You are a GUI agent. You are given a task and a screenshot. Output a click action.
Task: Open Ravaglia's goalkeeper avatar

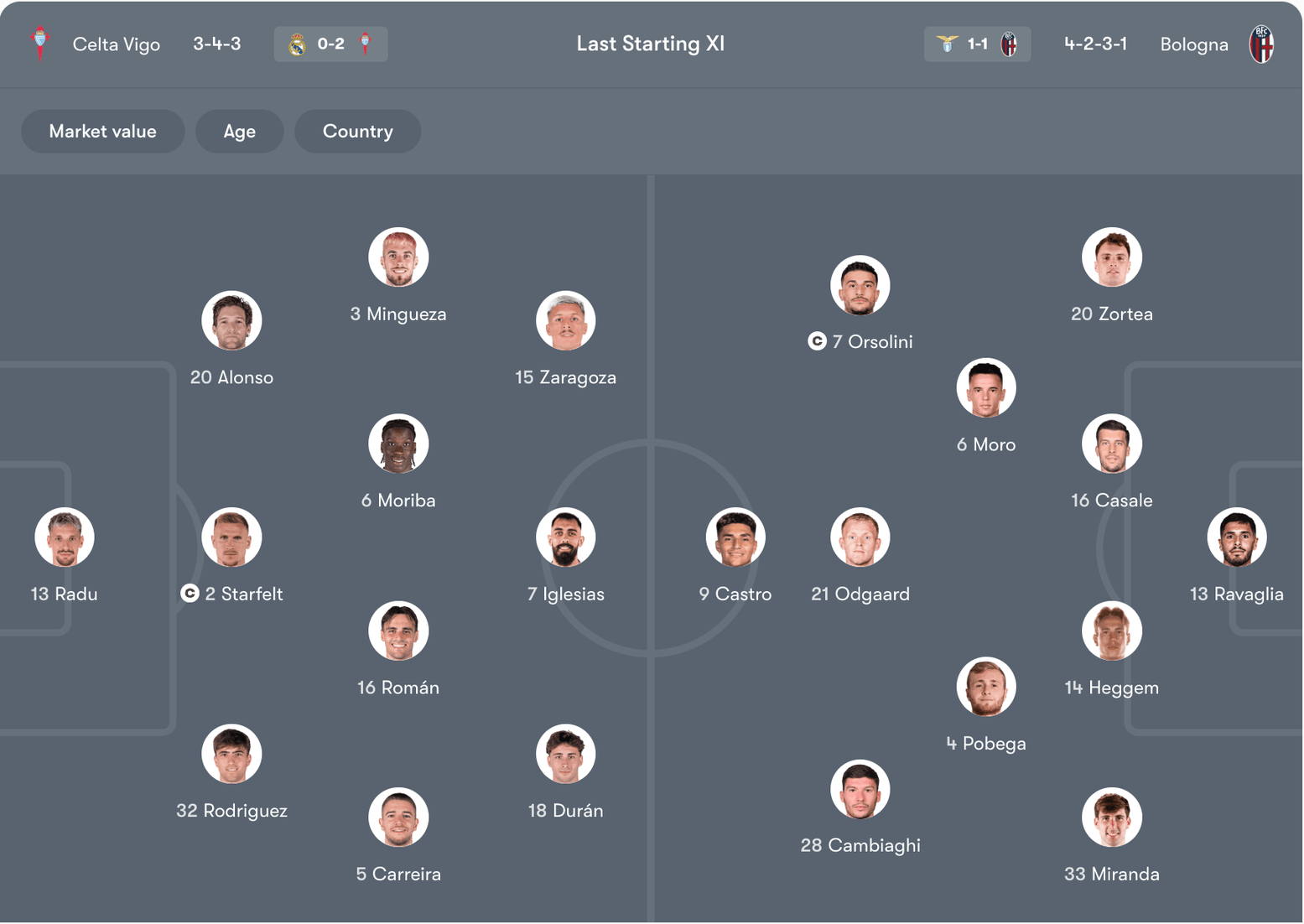coord(1237,537)
